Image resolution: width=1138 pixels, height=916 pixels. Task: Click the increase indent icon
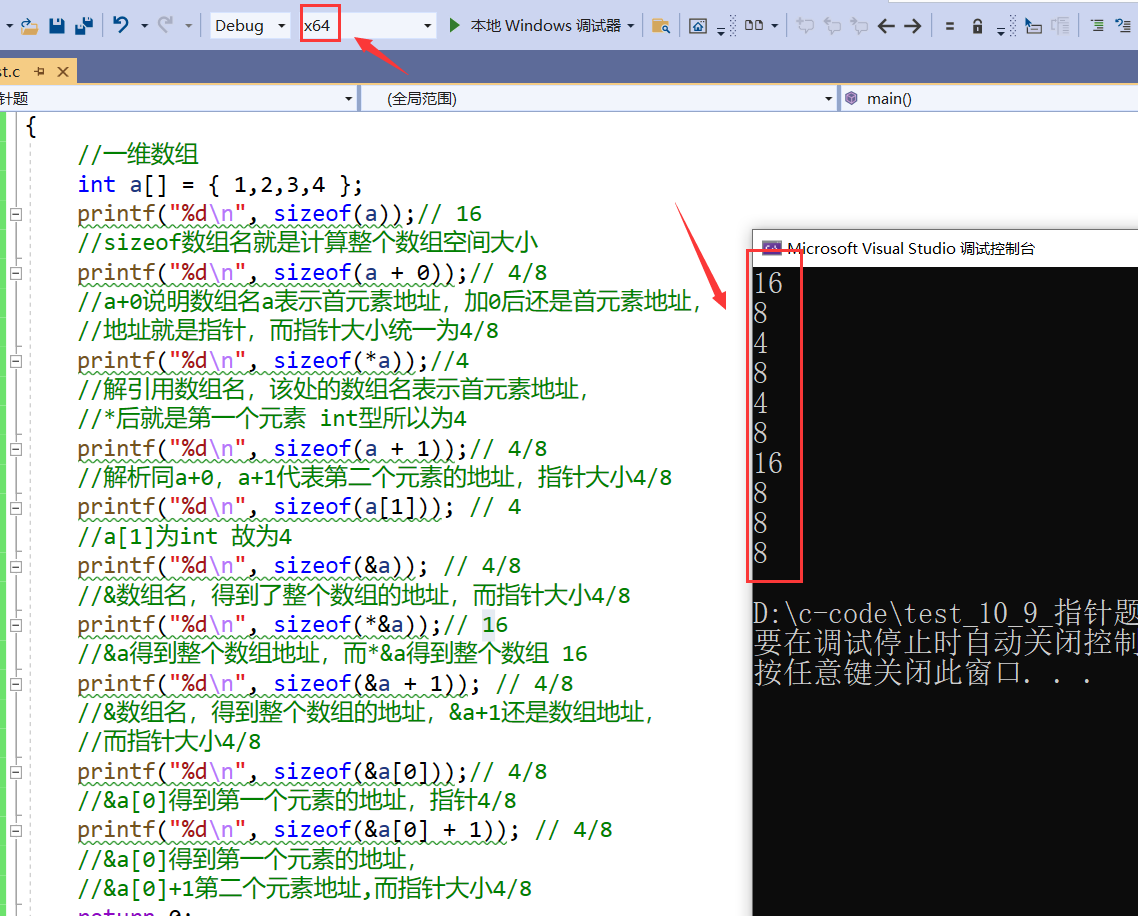(x=1097, y=26)
